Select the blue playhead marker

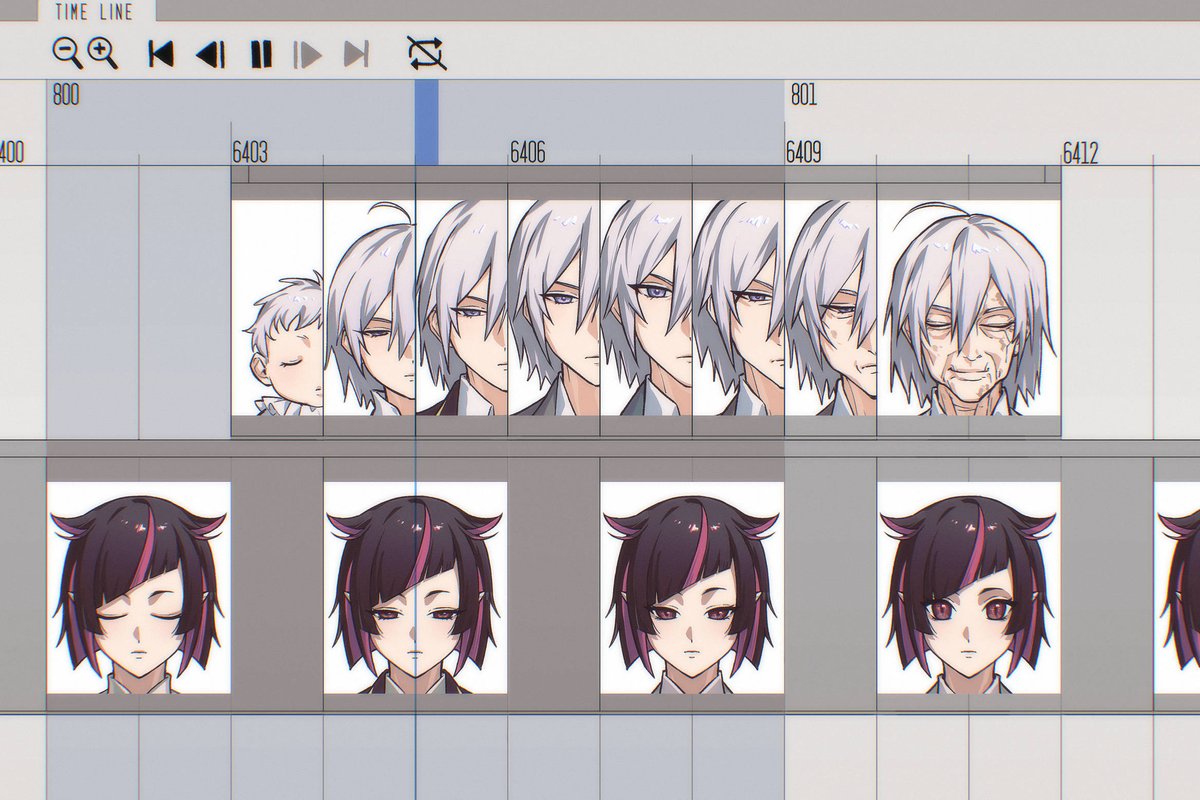click(427, 122)
